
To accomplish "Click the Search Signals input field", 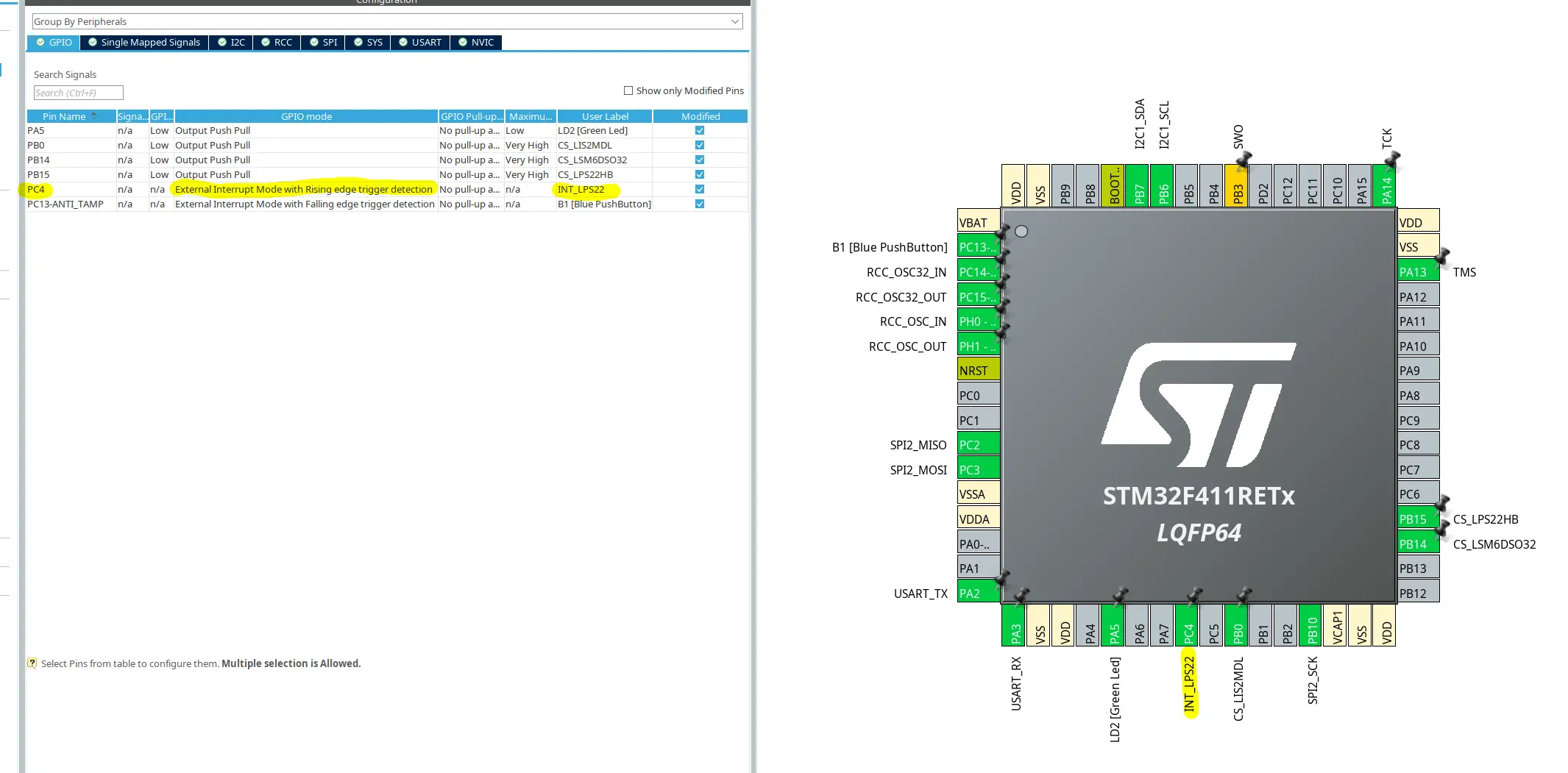I will coord(79,93).
